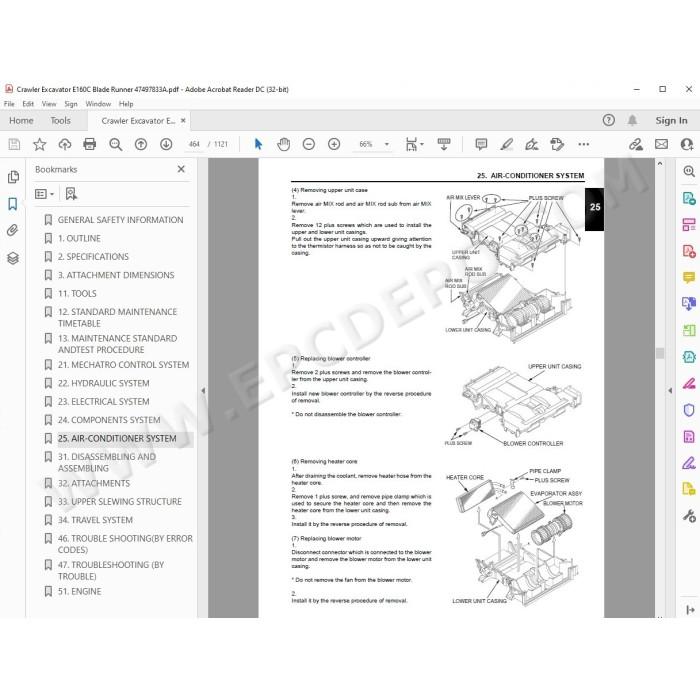Jump to 34. TRAVEL SYSTEM bookmark
The image size is (700, 700).
[95, 520]
